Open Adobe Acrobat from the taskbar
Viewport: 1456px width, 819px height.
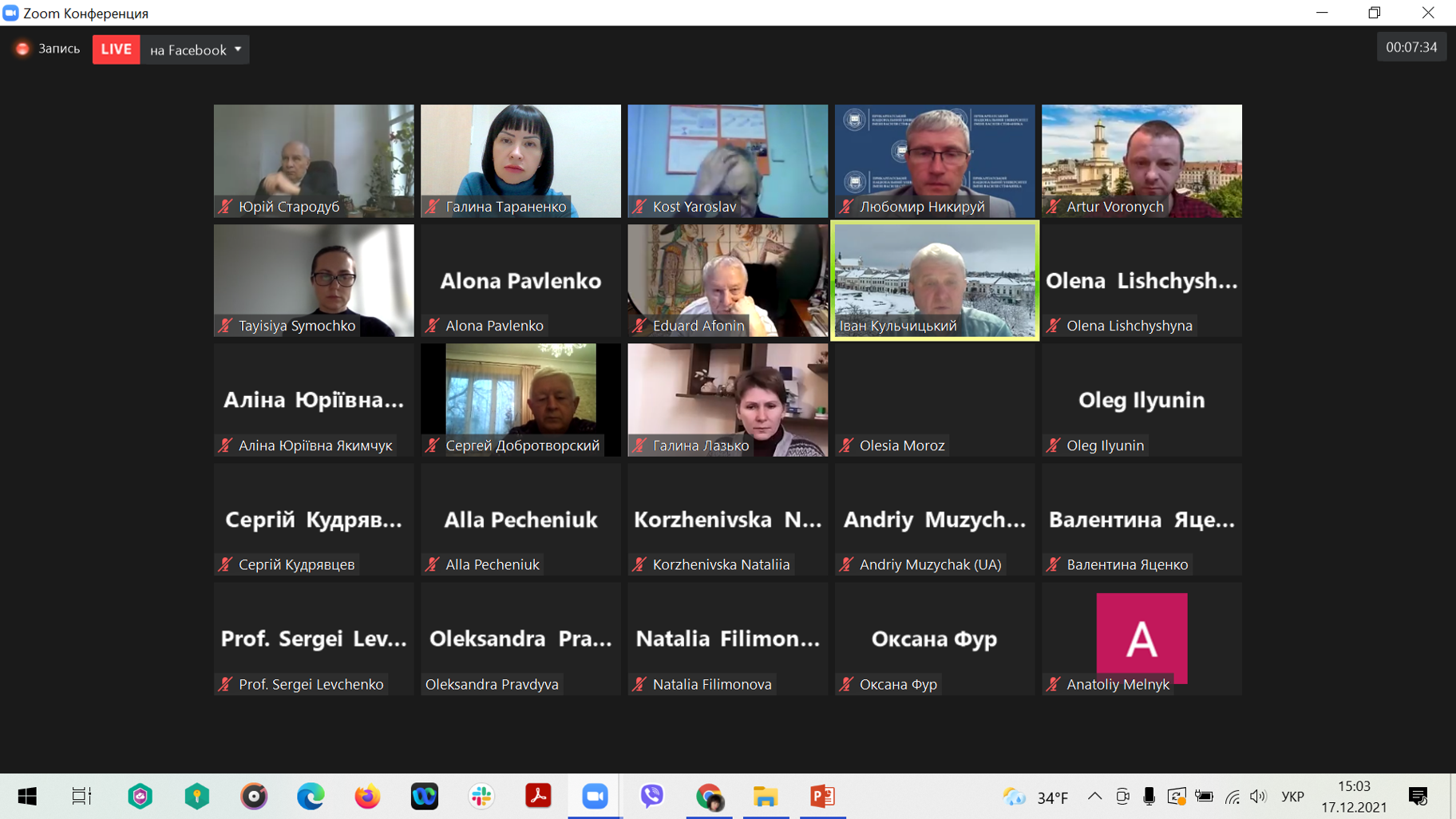(x=538, y=796)
